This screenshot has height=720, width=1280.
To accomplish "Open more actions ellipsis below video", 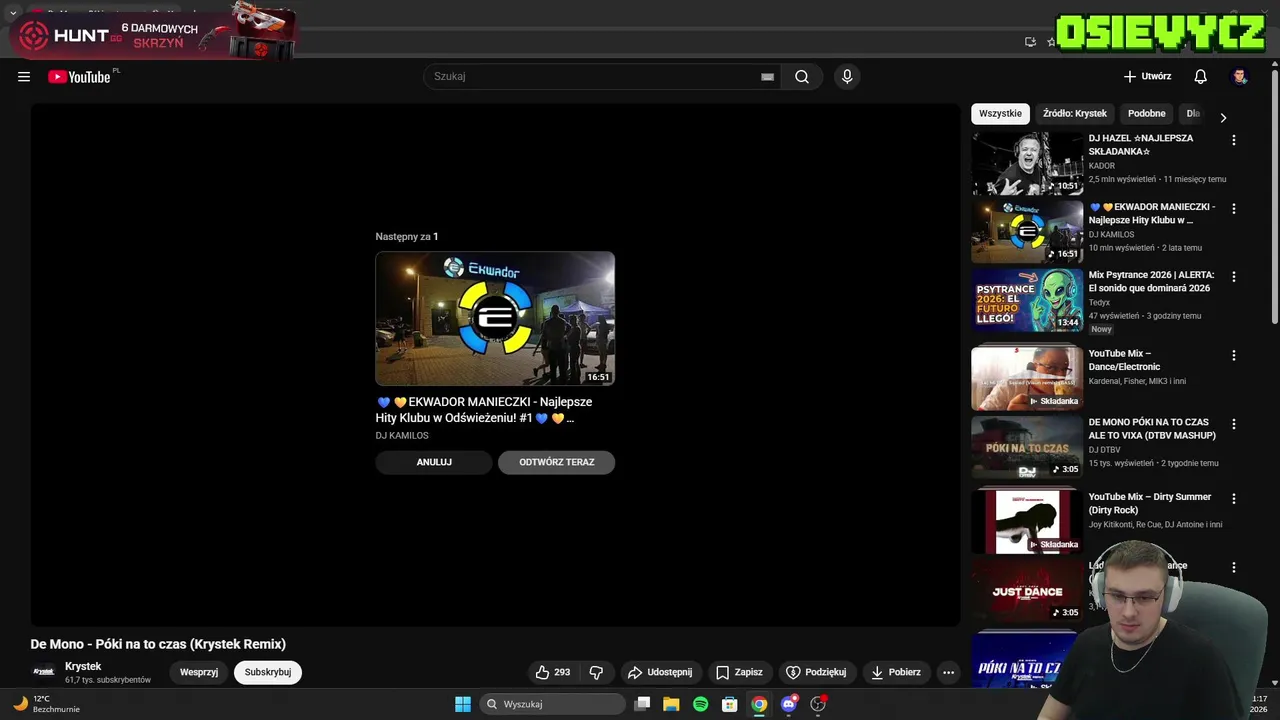I will (x=949, y=672).
